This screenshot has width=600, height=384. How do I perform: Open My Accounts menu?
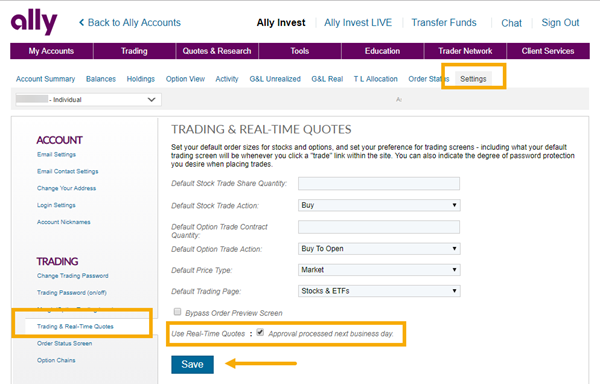[51, 51]
